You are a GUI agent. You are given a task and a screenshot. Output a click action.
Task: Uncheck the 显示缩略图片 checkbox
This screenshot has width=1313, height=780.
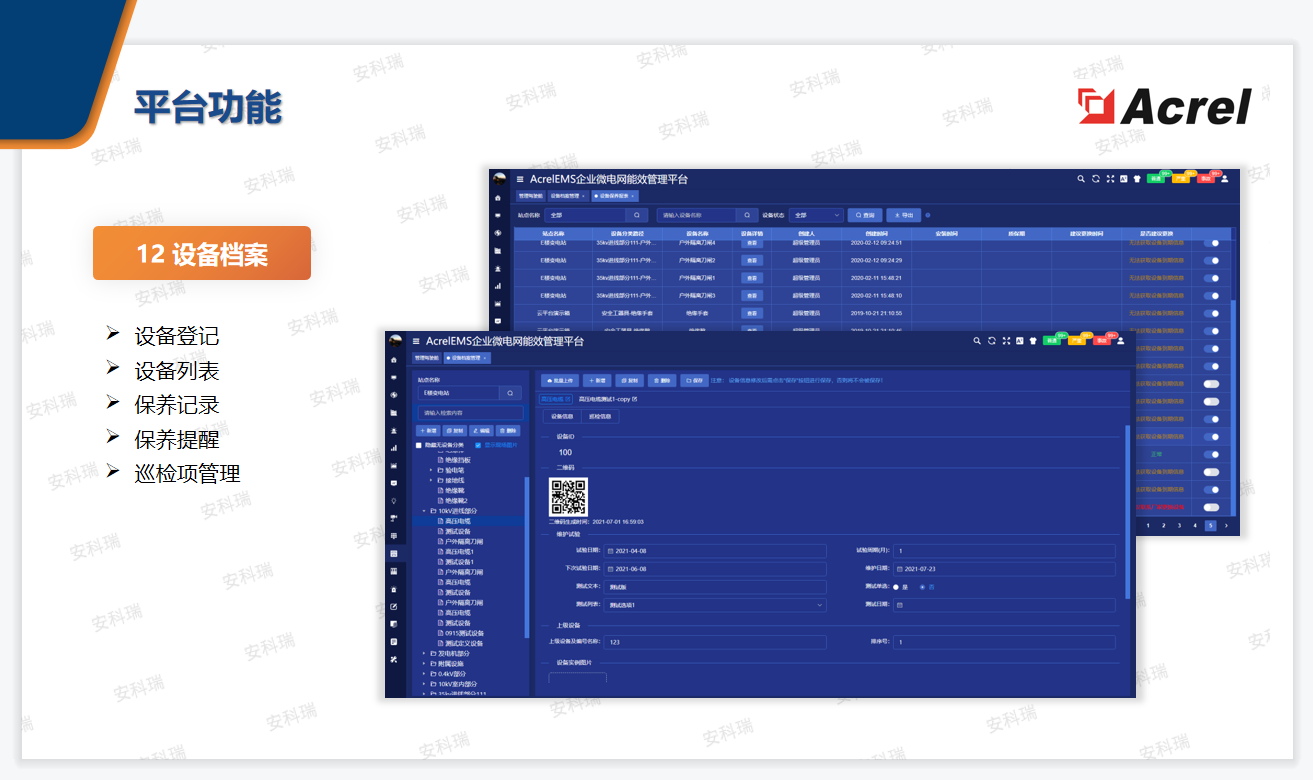(x=478, y=445)
